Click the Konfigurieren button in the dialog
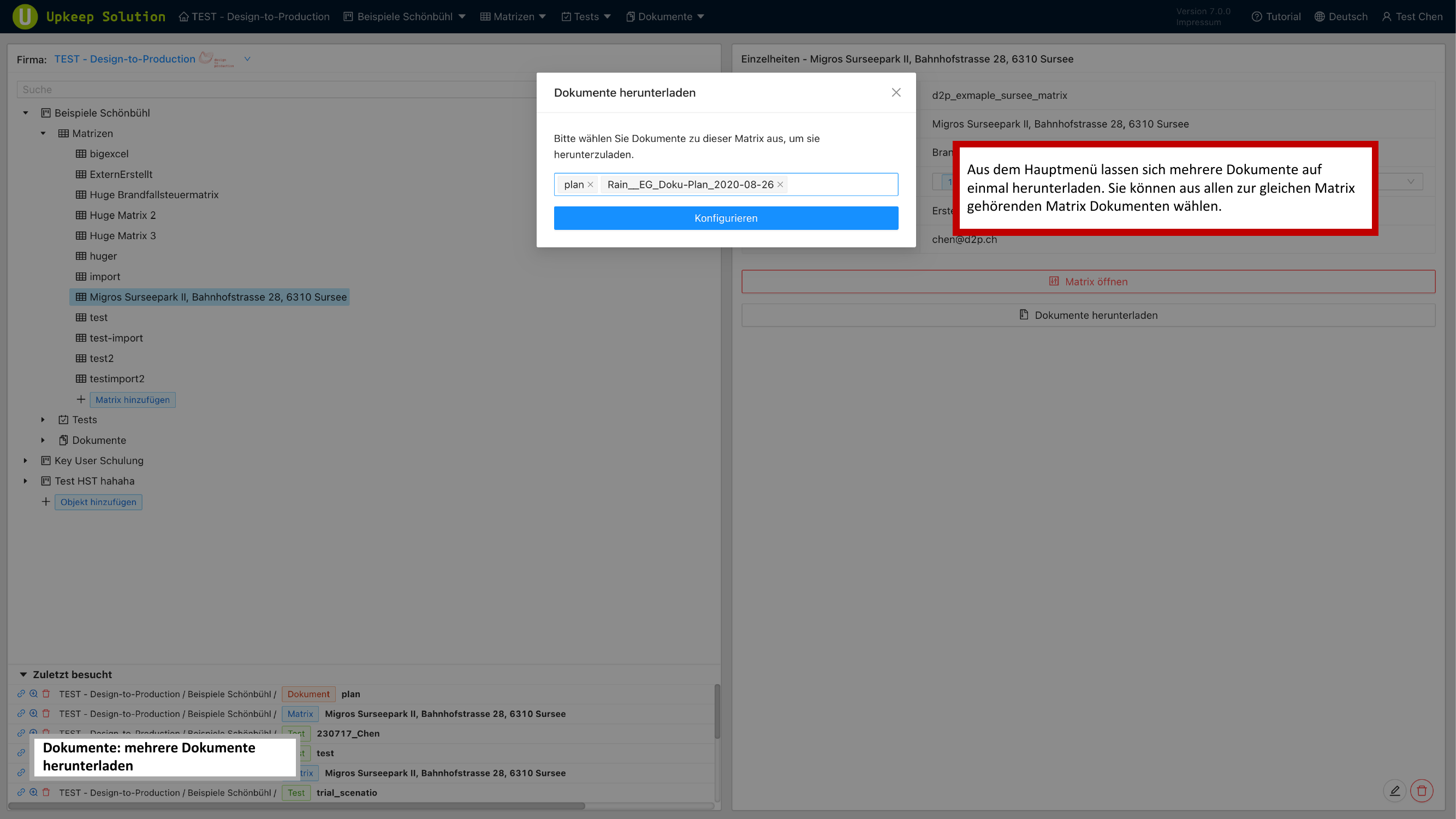 [726, 218]
